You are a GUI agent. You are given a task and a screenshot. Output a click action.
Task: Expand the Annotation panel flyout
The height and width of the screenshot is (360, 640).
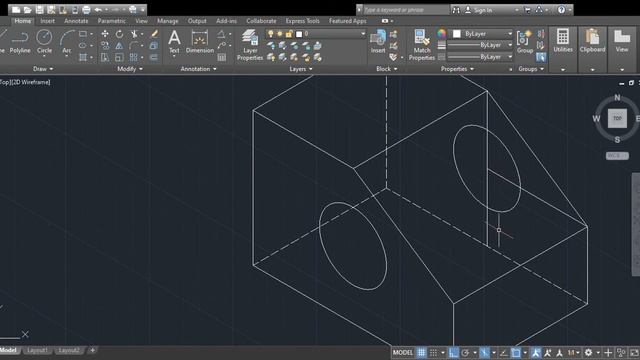click(198, 69)
